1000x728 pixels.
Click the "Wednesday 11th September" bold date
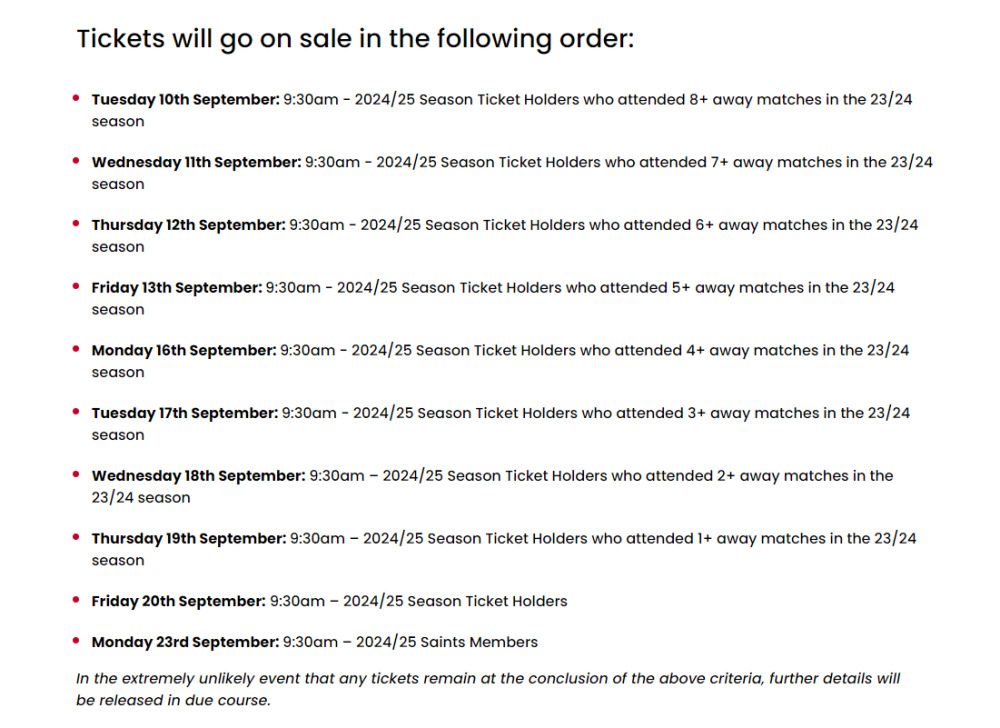click(196, 162)
